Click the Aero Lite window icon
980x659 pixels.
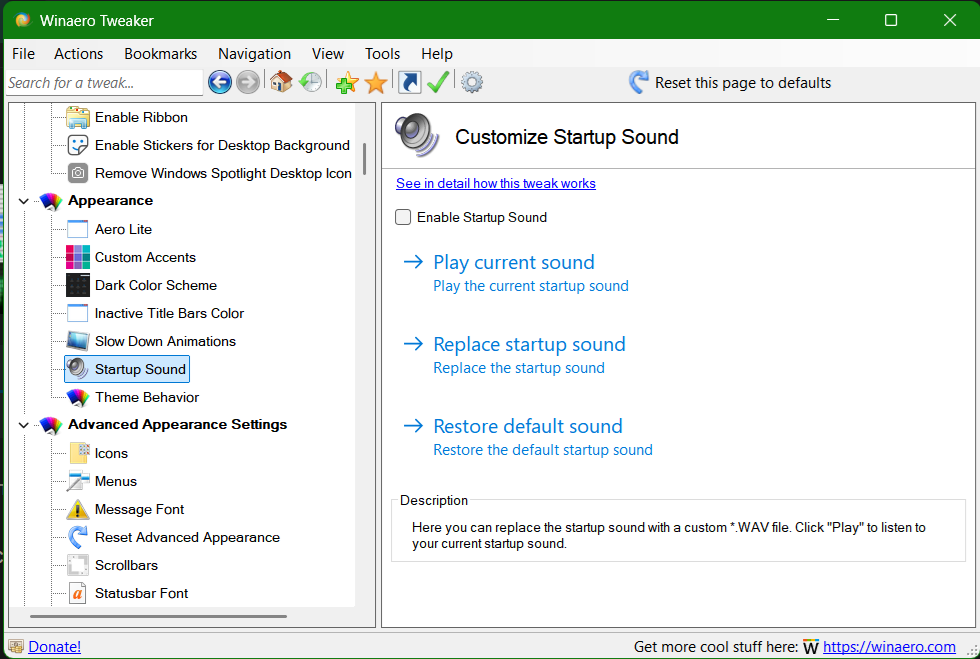78,229
